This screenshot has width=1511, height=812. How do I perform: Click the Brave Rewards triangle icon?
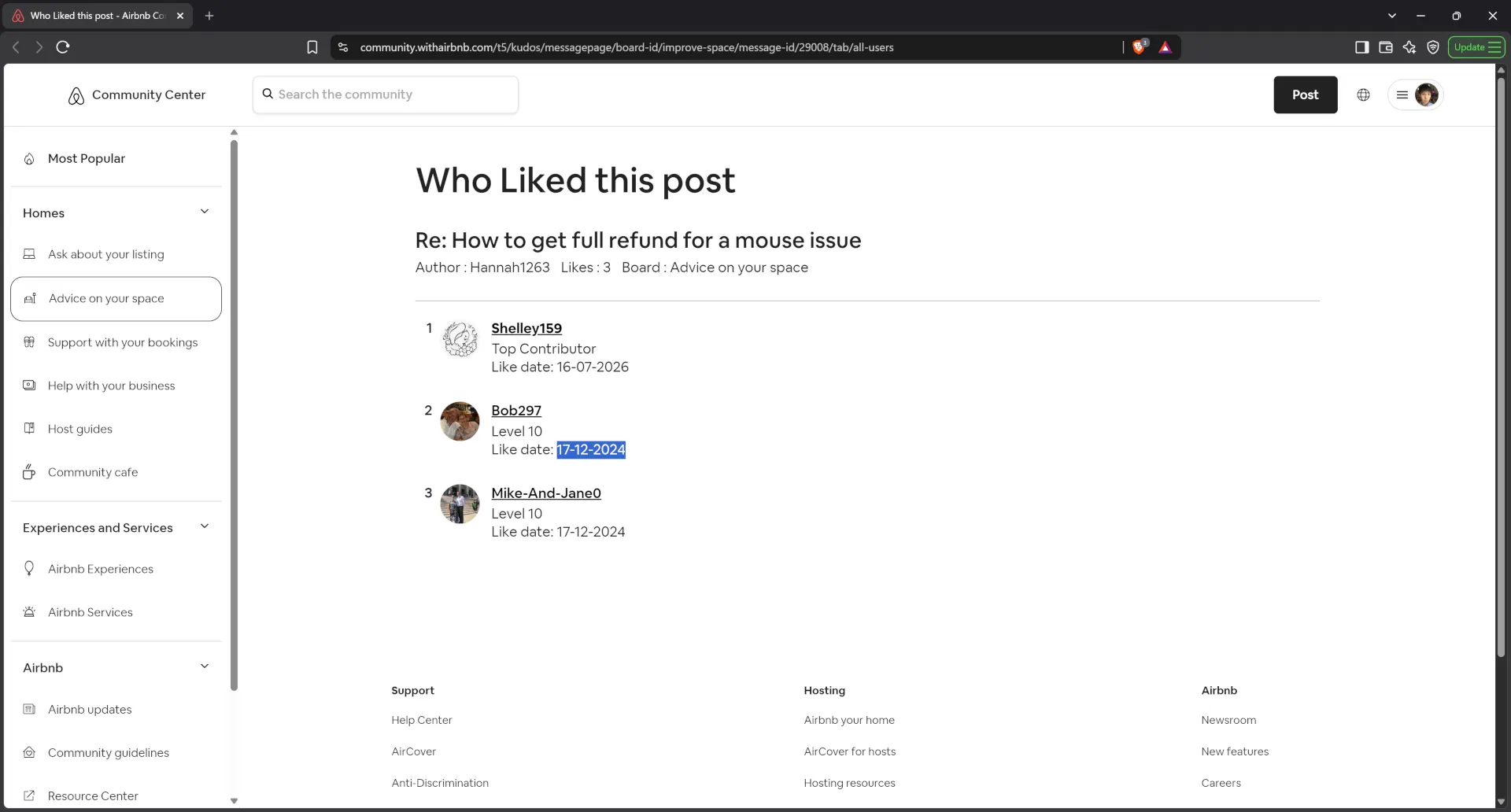[1166, 47]
